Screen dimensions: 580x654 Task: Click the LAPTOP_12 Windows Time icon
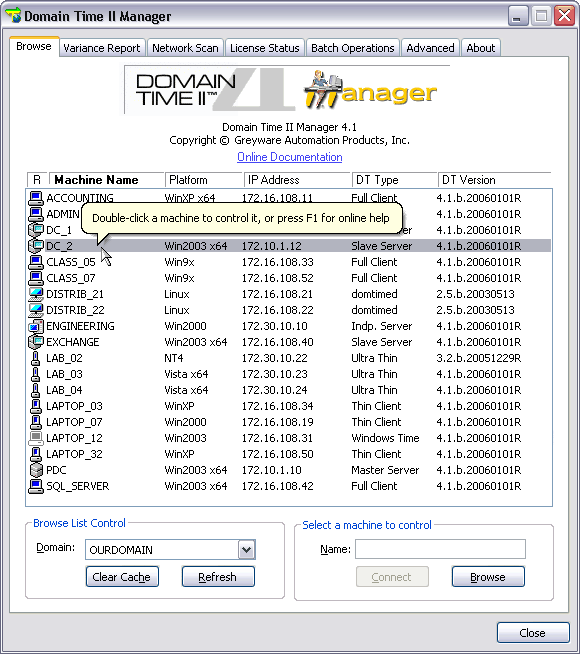[36, 438]
